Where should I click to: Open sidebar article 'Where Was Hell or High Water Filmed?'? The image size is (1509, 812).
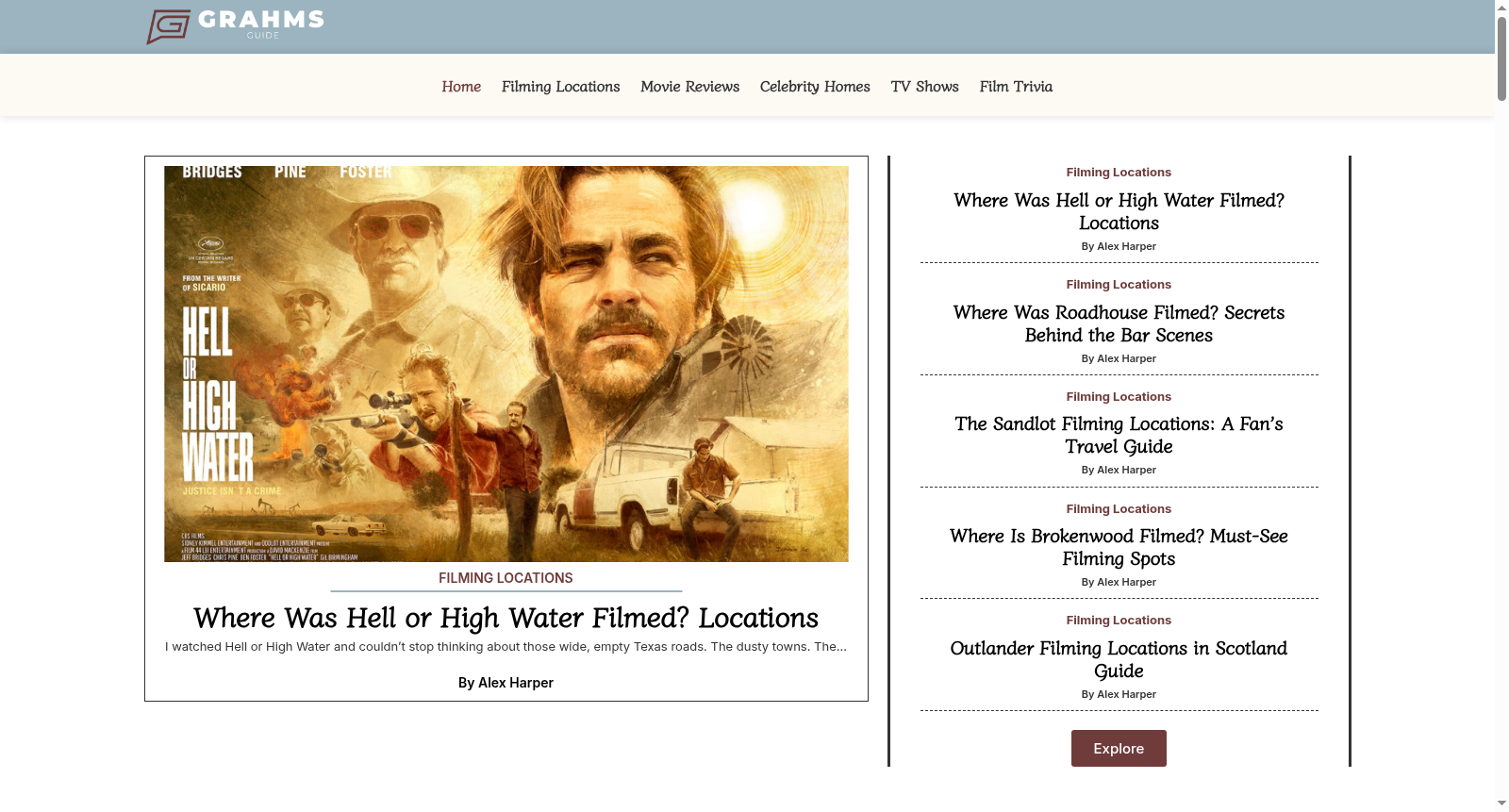(x=1119, y=212)
